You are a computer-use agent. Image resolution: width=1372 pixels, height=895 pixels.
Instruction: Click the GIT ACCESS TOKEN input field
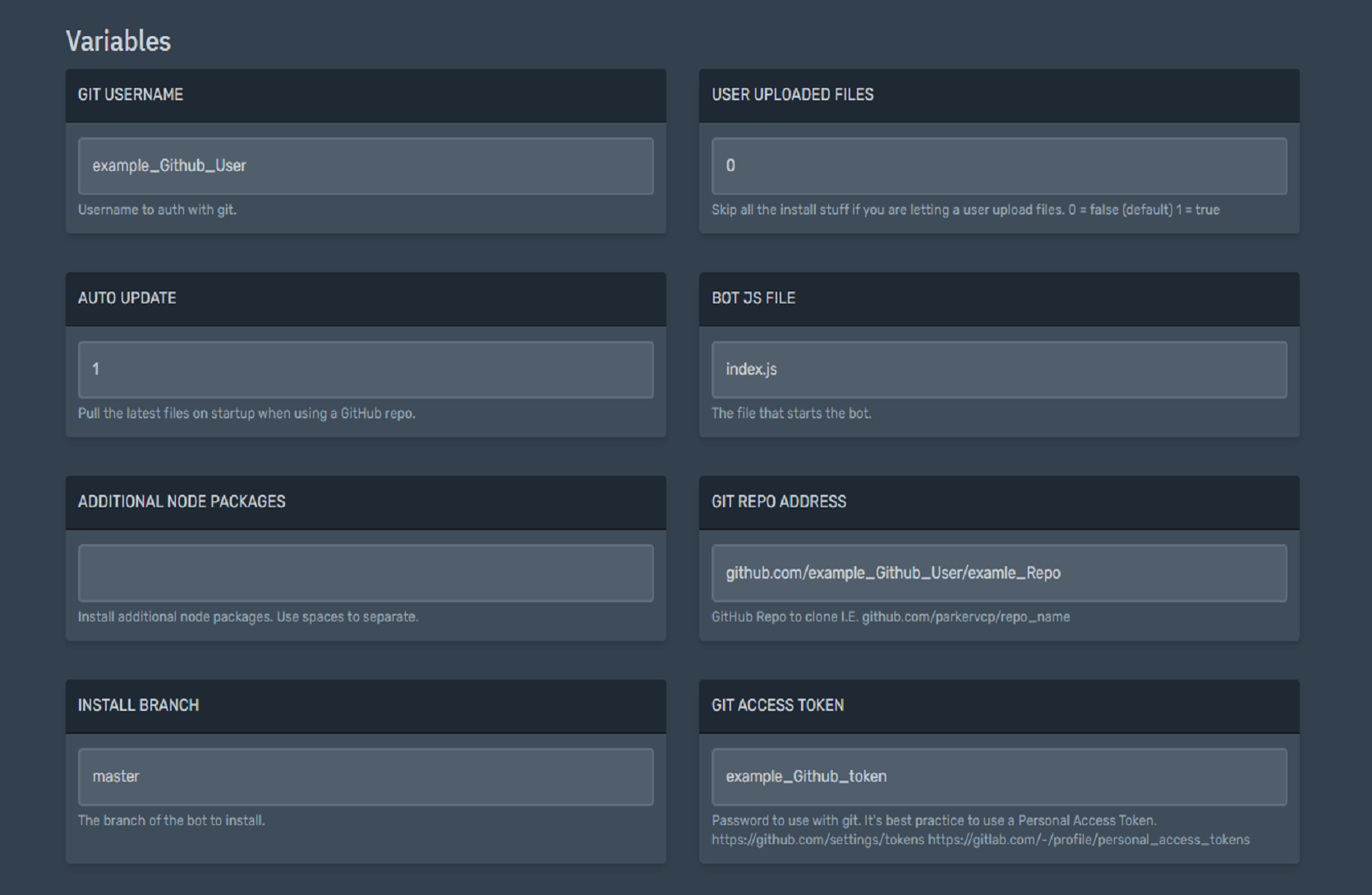[998, 776]
